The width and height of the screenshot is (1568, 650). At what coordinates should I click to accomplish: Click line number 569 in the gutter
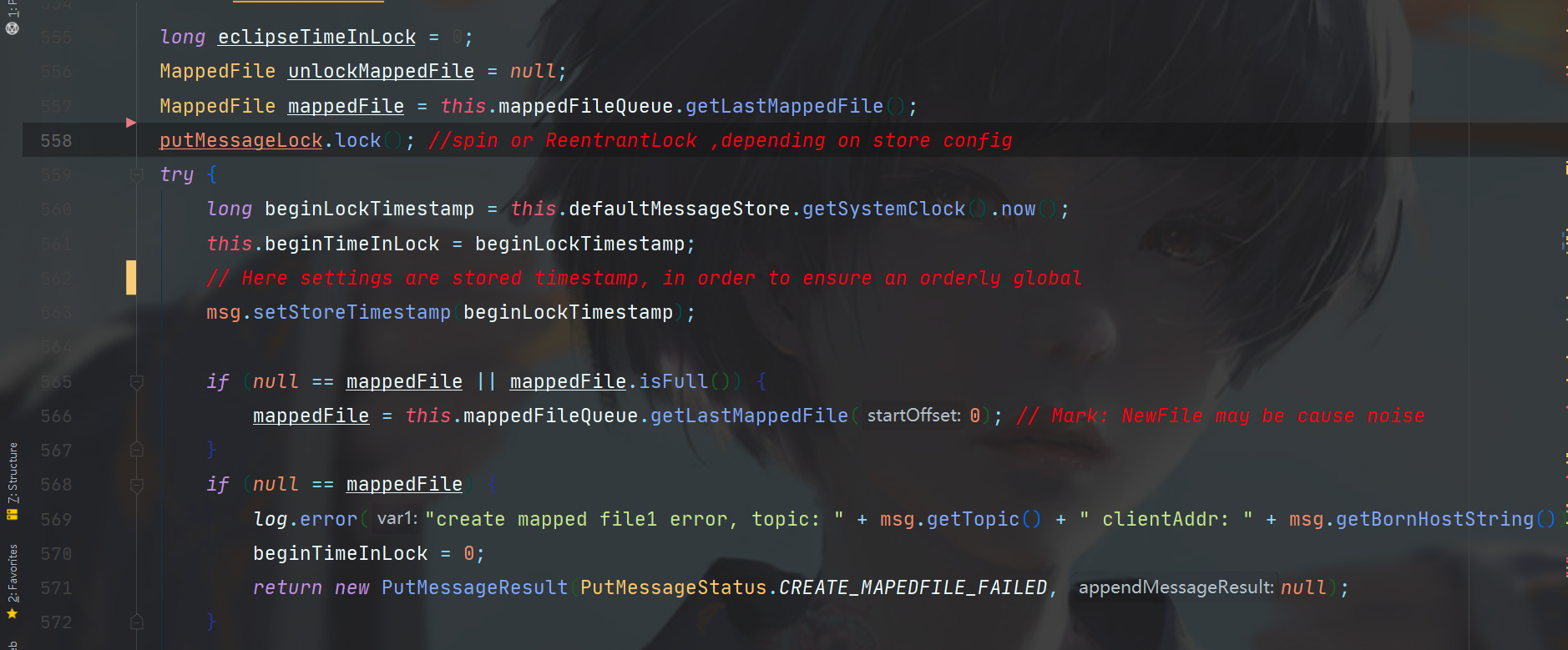[56, 519]
